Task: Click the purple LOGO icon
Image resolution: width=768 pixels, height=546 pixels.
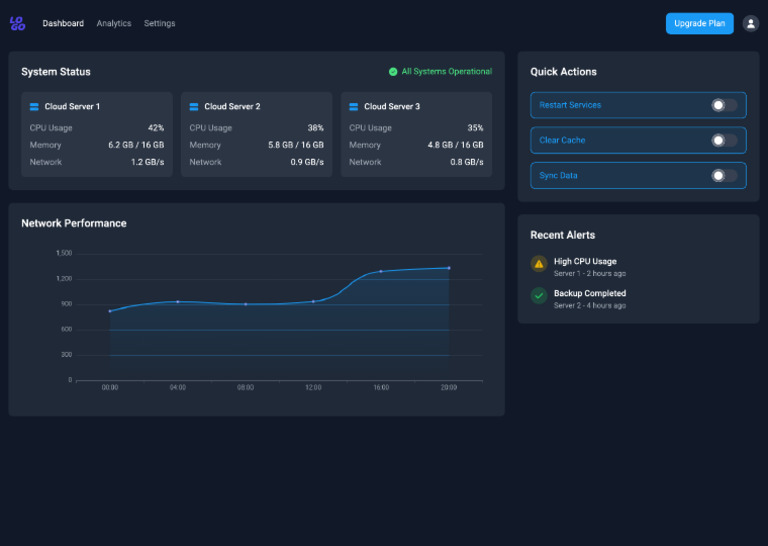Action: 18,23
